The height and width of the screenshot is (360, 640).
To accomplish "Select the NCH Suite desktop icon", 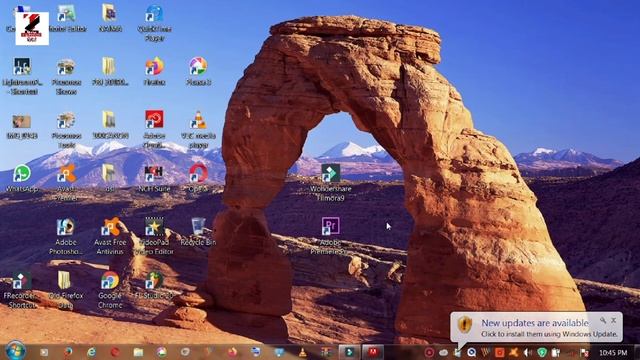I will pyautogui.click(x=154, y=178).
